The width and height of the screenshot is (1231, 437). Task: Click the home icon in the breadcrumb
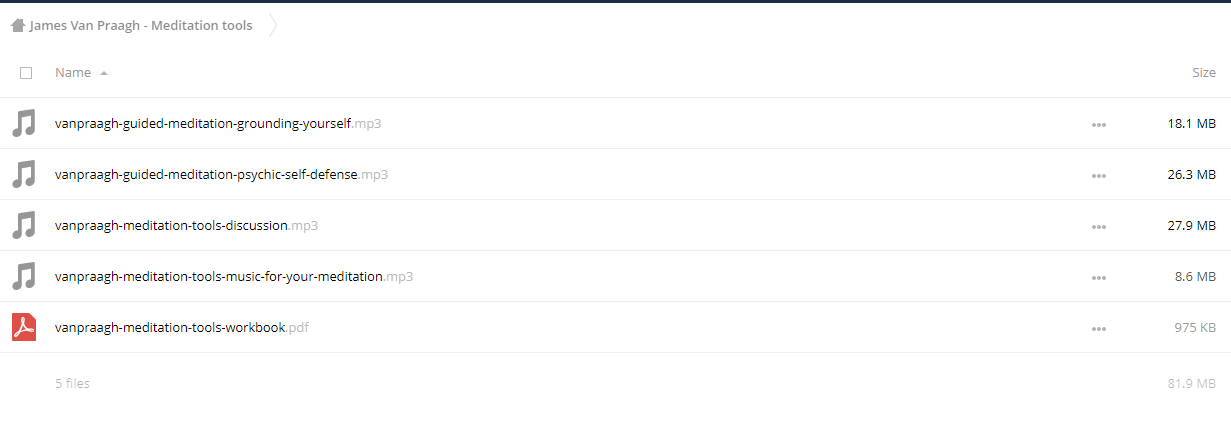tap(18, 25)
